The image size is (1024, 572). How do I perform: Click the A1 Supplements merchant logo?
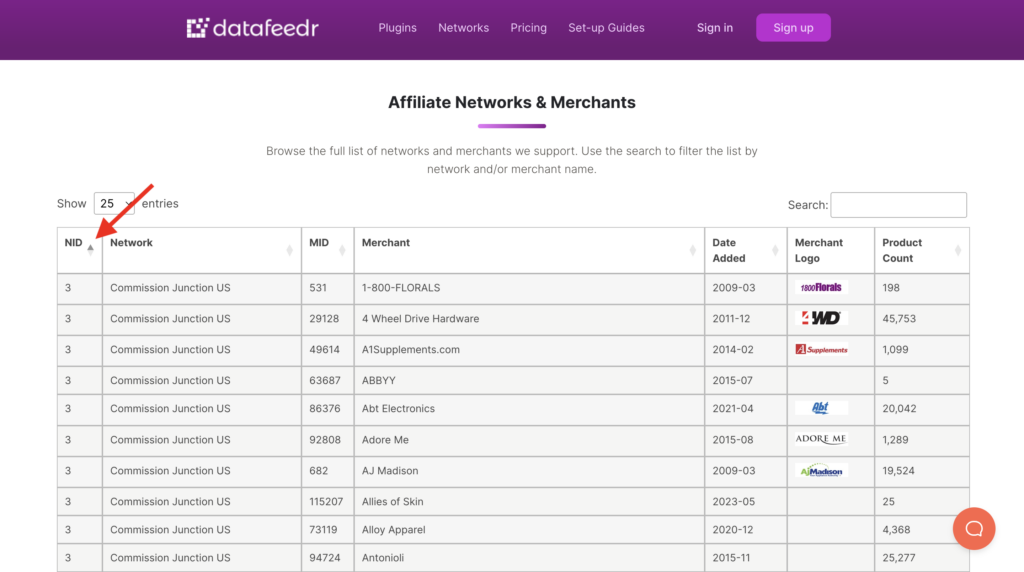tap(821, 349)
